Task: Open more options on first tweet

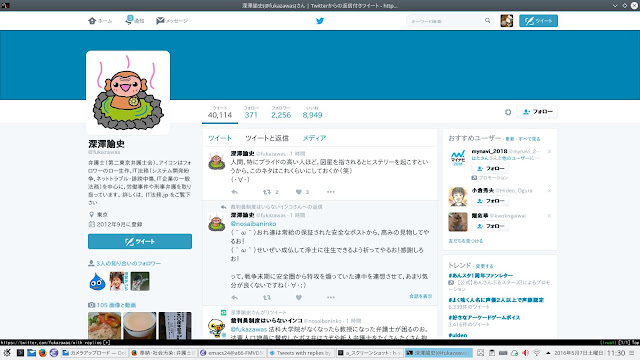Action: tap(331, 192)
